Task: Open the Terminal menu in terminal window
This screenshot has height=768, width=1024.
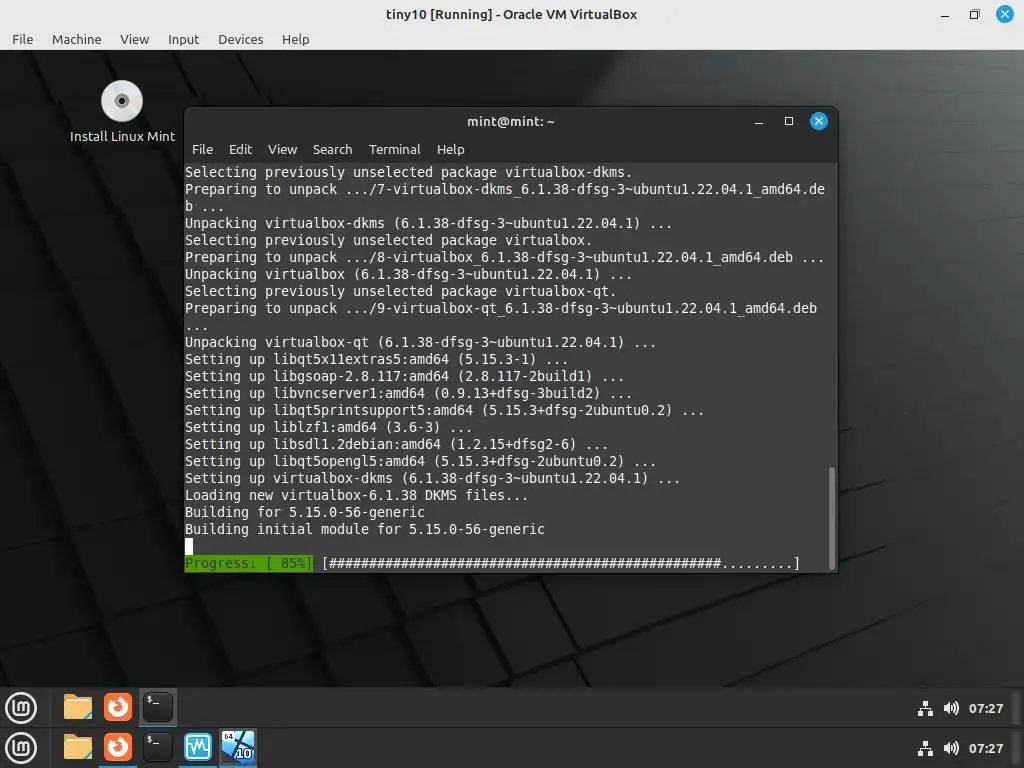Action: pyautogui.click(x=394, y=150)
